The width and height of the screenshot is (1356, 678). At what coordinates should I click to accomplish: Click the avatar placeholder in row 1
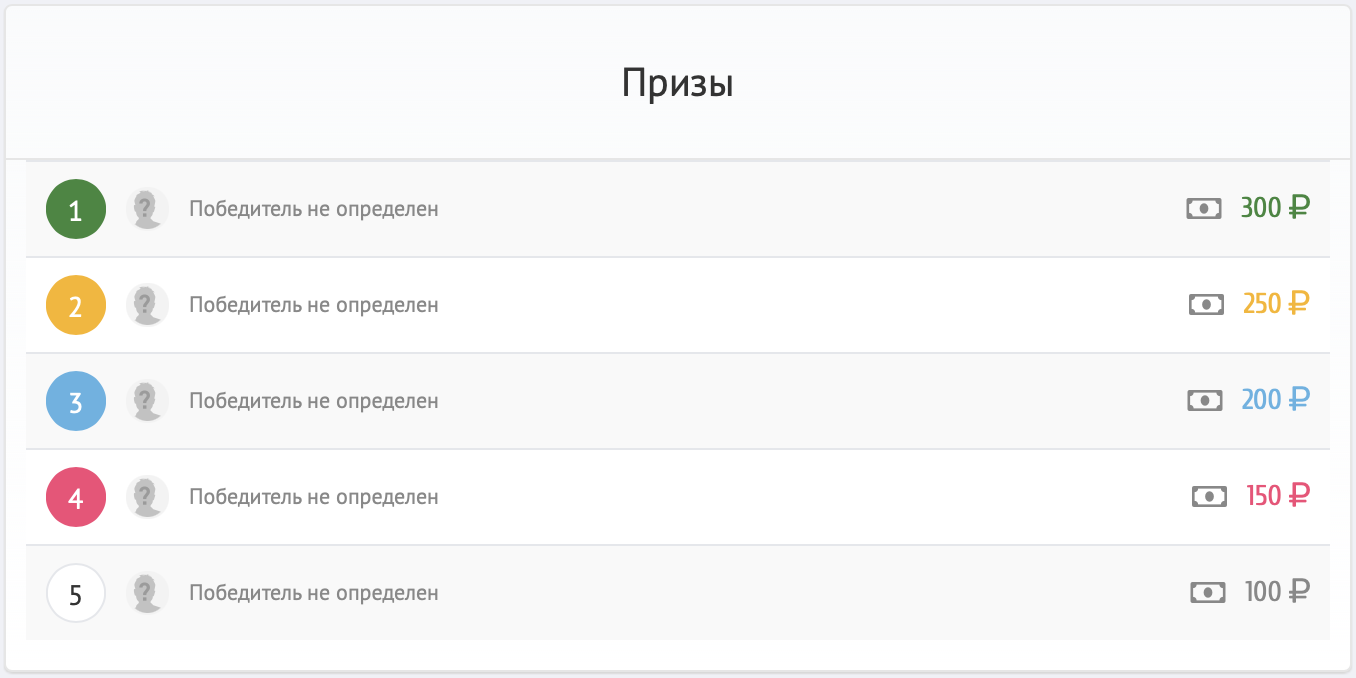click(x=147, y=209)
